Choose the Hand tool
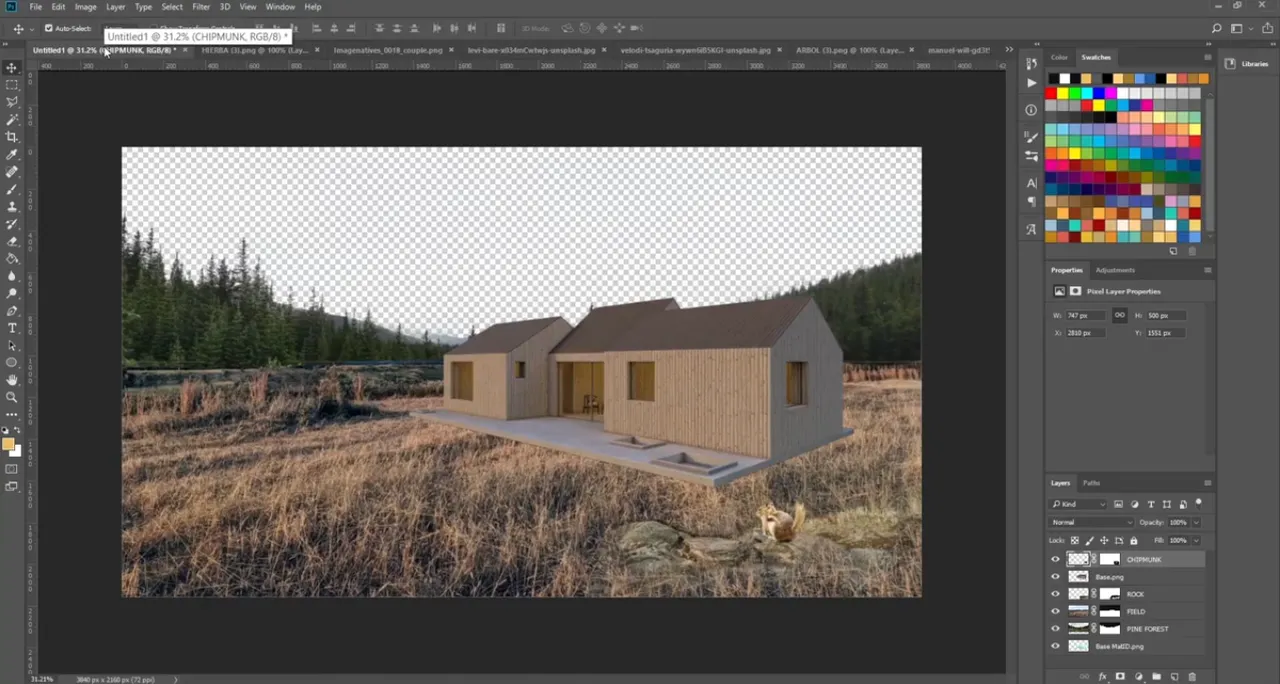Screen dimensions: 1280x684 12,380
